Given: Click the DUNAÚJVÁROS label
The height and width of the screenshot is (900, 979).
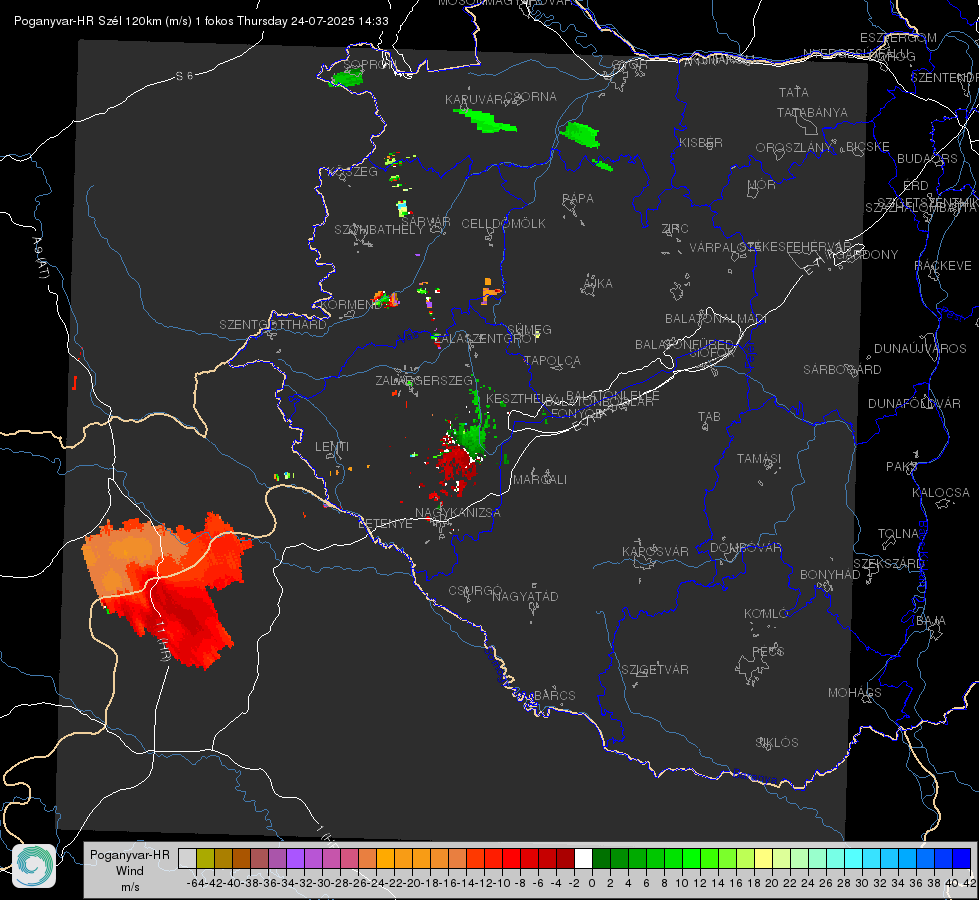Looking at the screenshot, I should [920, 349].
